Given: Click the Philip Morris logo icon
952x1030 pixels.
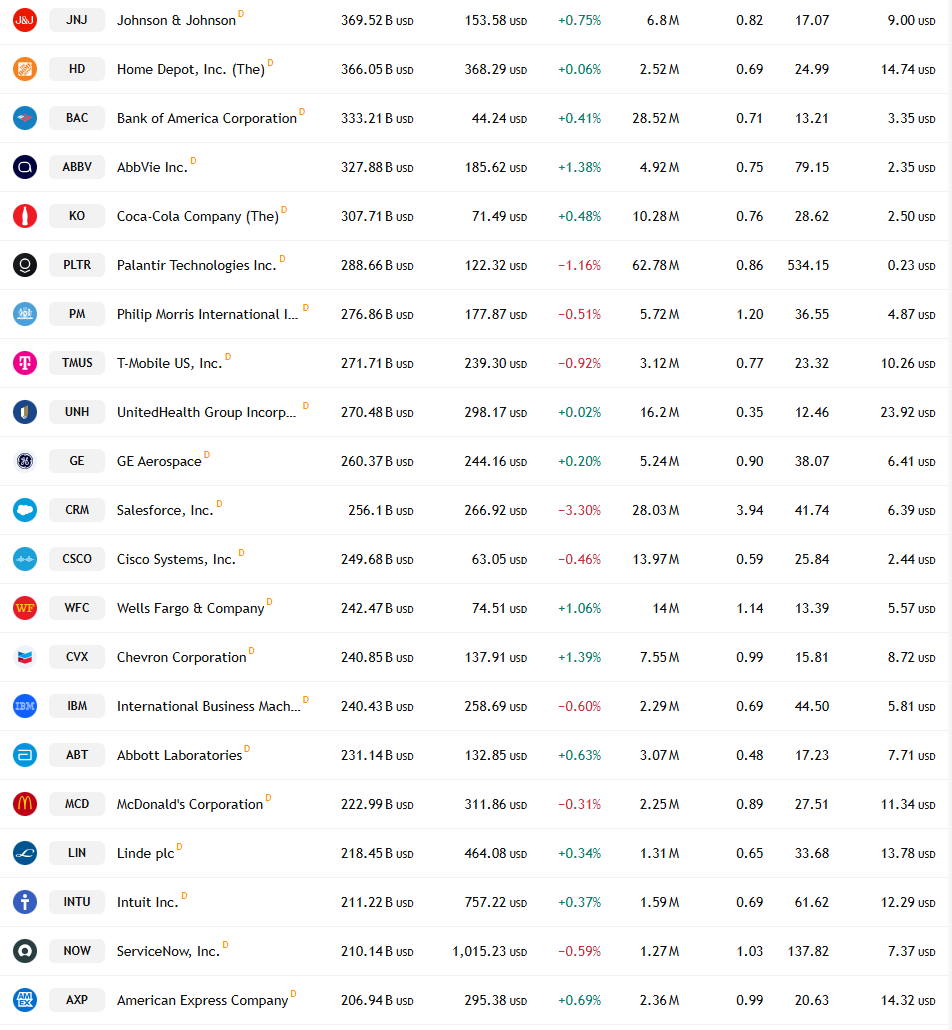Looking at the screenshot, I should click(25, 314).
